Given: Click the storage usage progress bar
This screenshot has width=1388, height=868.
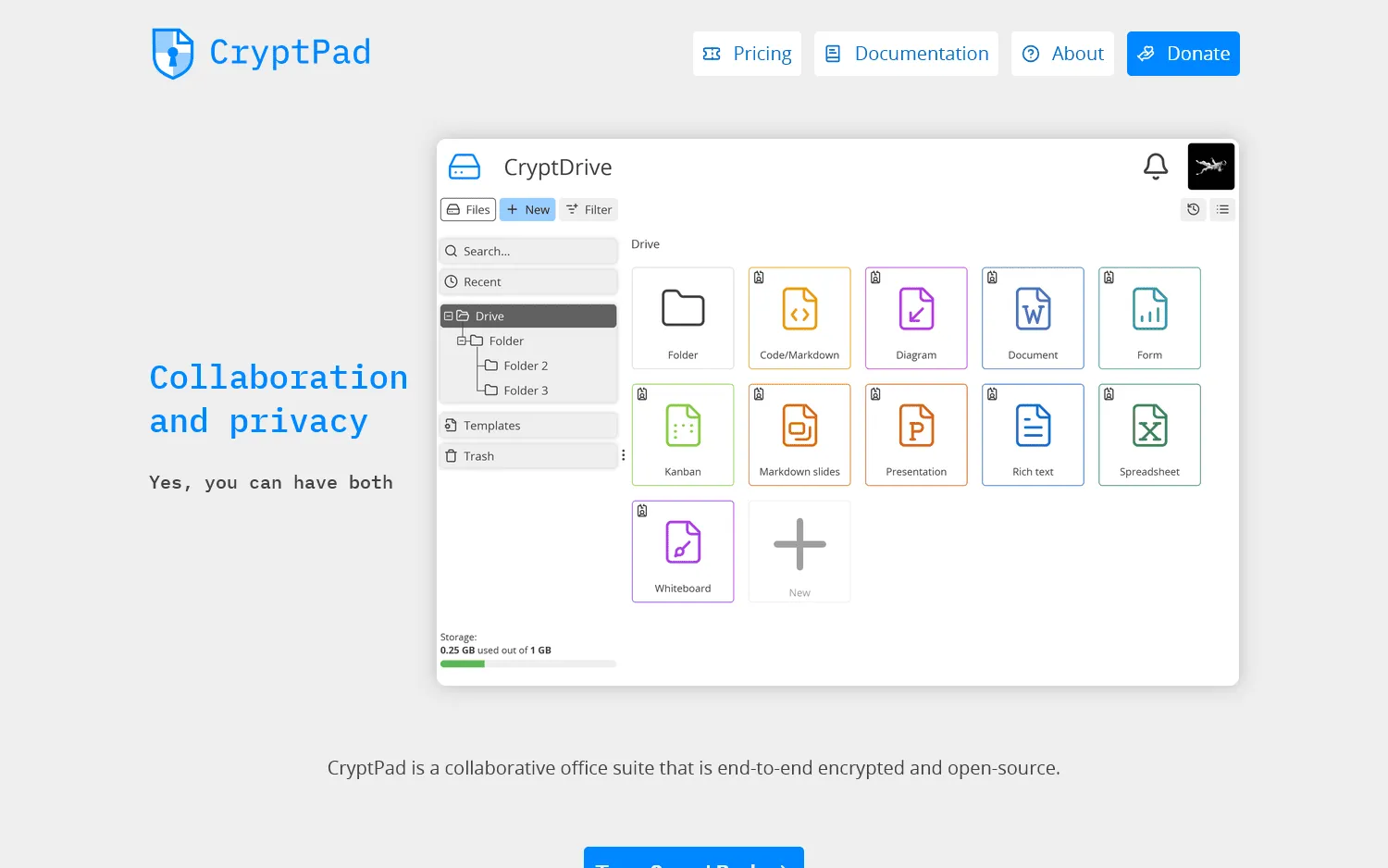Looking at the screenshot, I should pyautogui.click(x=528, y=663).
